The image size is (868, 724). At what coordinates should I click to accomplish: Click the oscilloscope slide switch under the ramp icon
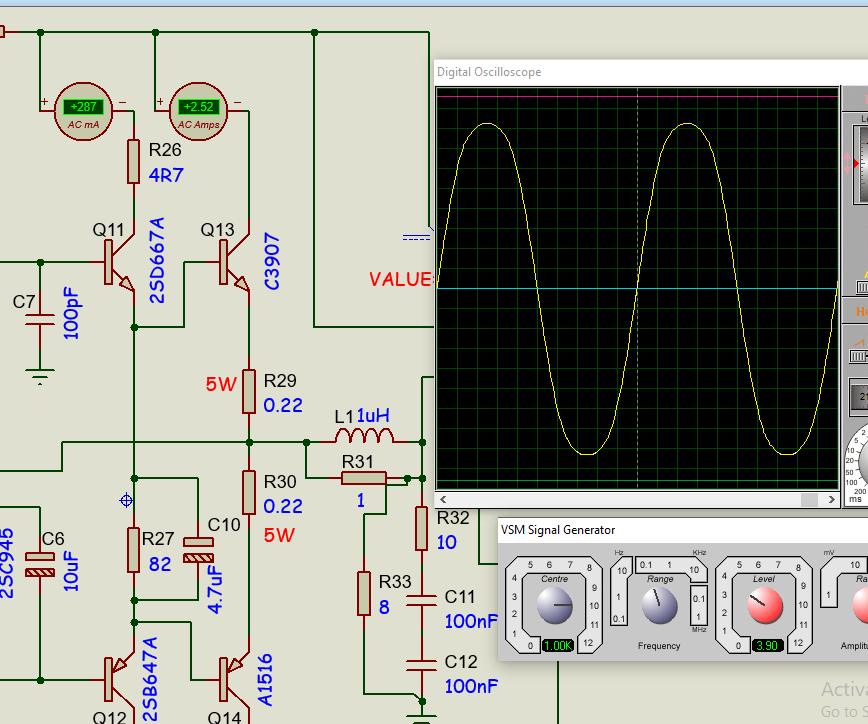pyautogui.click(x=859, y=356)
